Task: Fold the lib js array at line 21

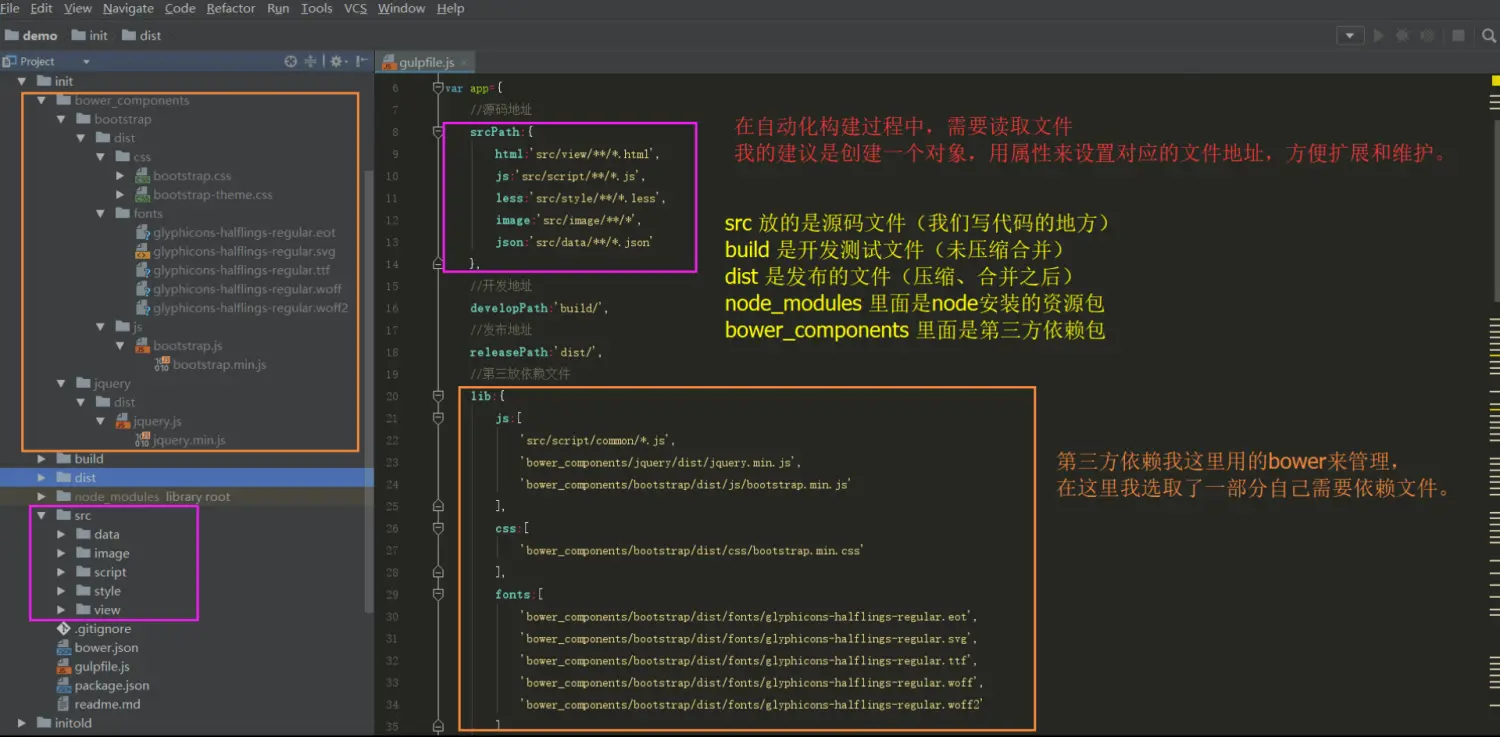Action: click(438, 418)
